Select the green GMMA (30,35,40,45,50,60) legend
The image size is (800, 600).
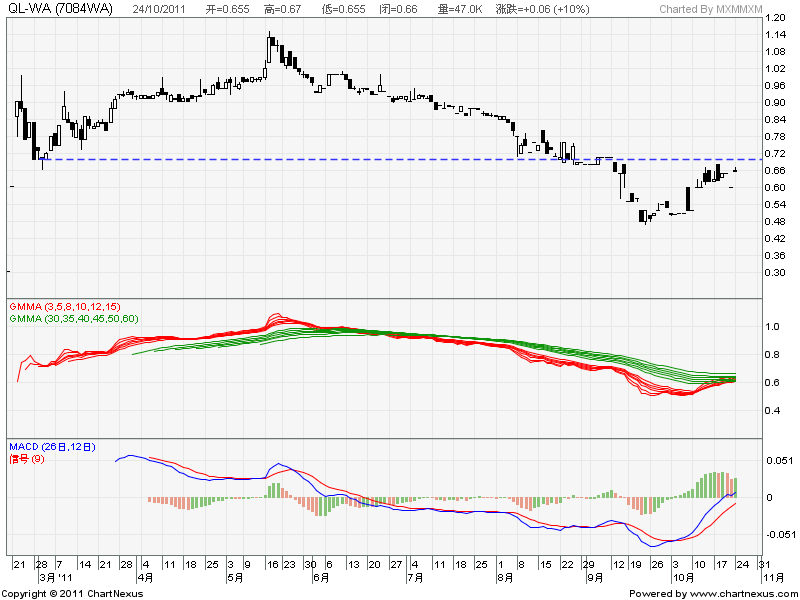pos(73,318)
